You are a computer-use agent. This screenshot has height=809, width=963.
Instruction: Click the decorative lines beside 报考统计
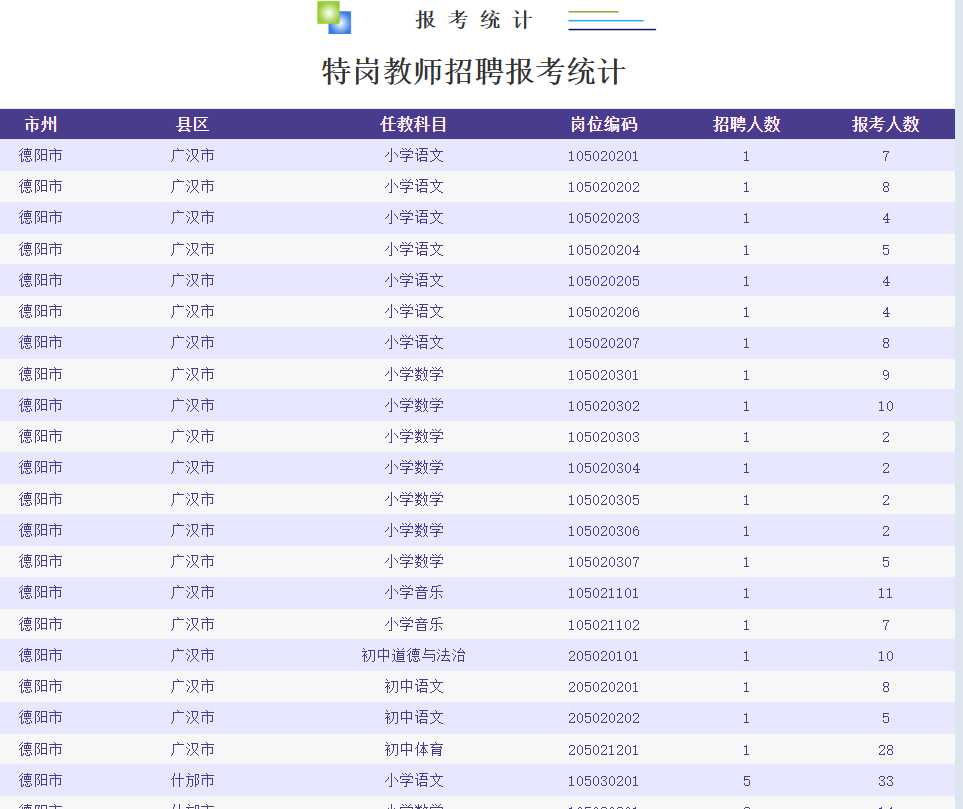612,20
